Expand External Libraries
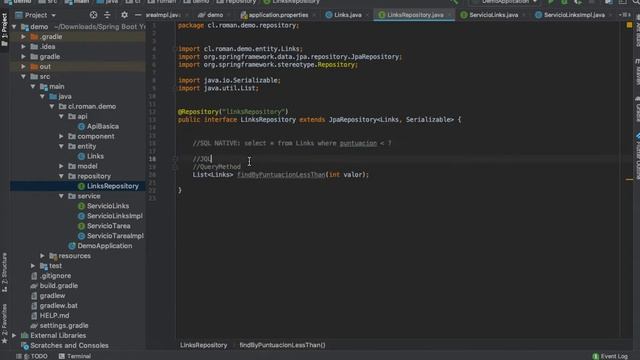Image resolution: width=640 pixels, height=360 pixels. point(14,336)
